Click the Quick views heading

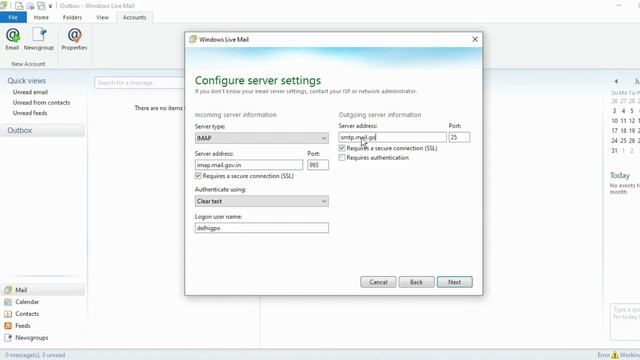pyautogui.click(x=27, y=81)
